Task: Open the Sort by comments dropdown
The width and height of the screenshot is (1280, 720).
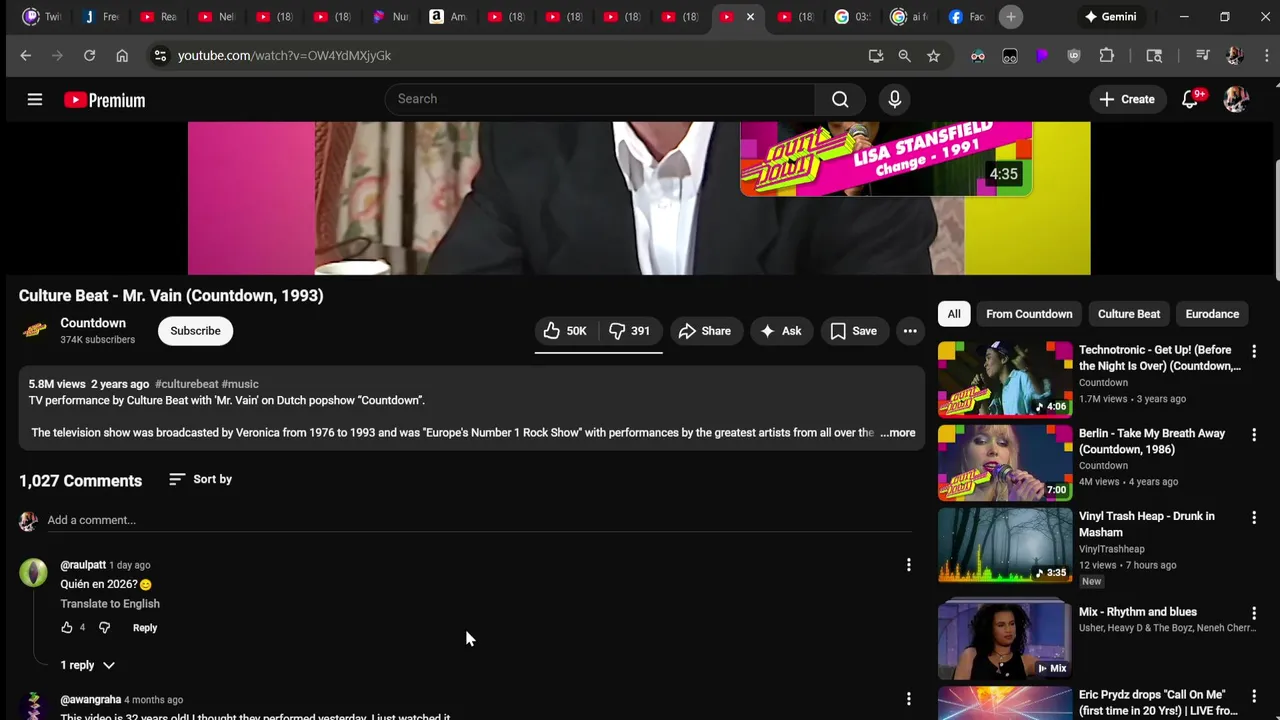Action: click(x=200, y=479)
